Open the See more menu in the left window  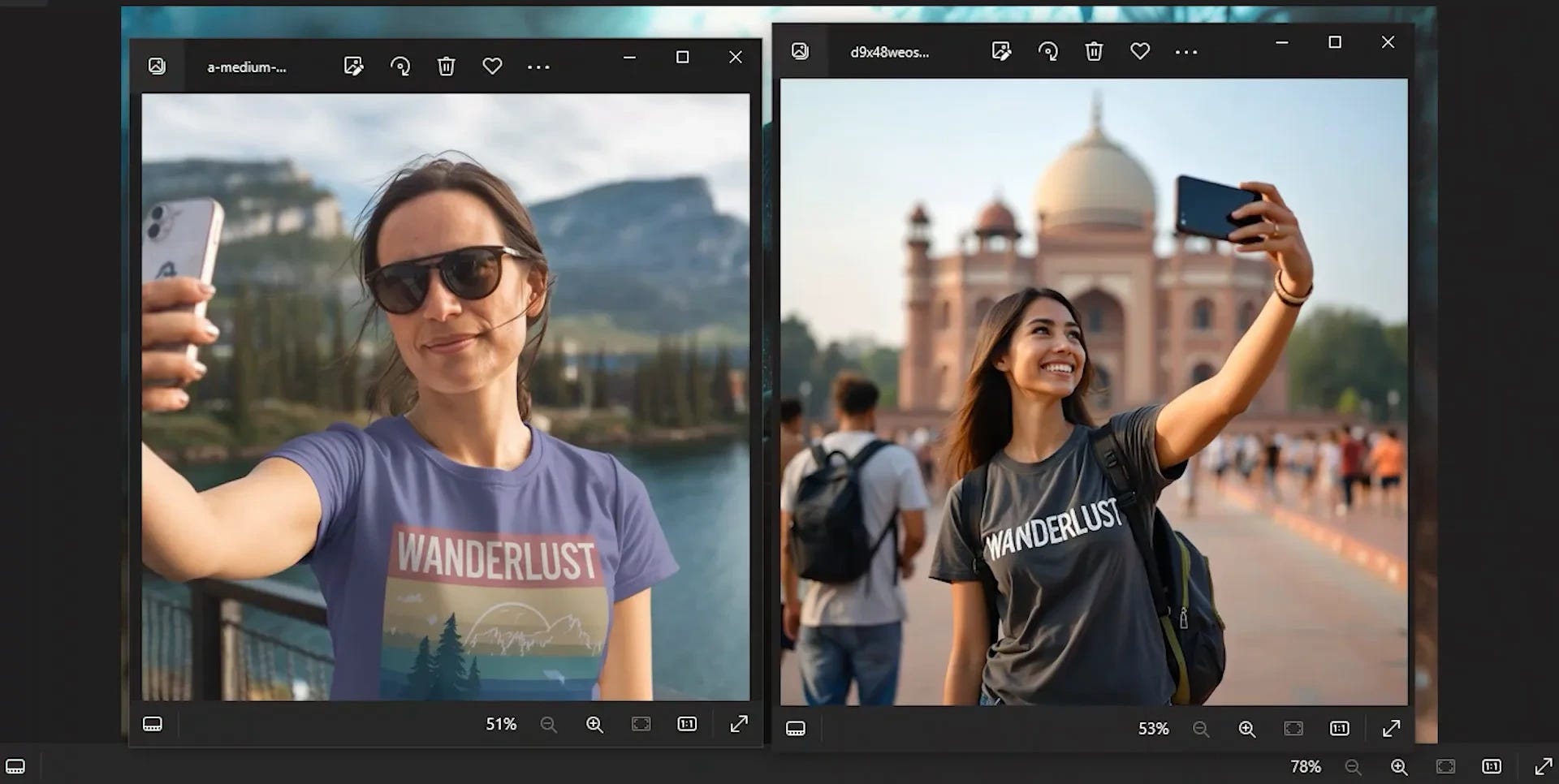[x=538, y=67]
